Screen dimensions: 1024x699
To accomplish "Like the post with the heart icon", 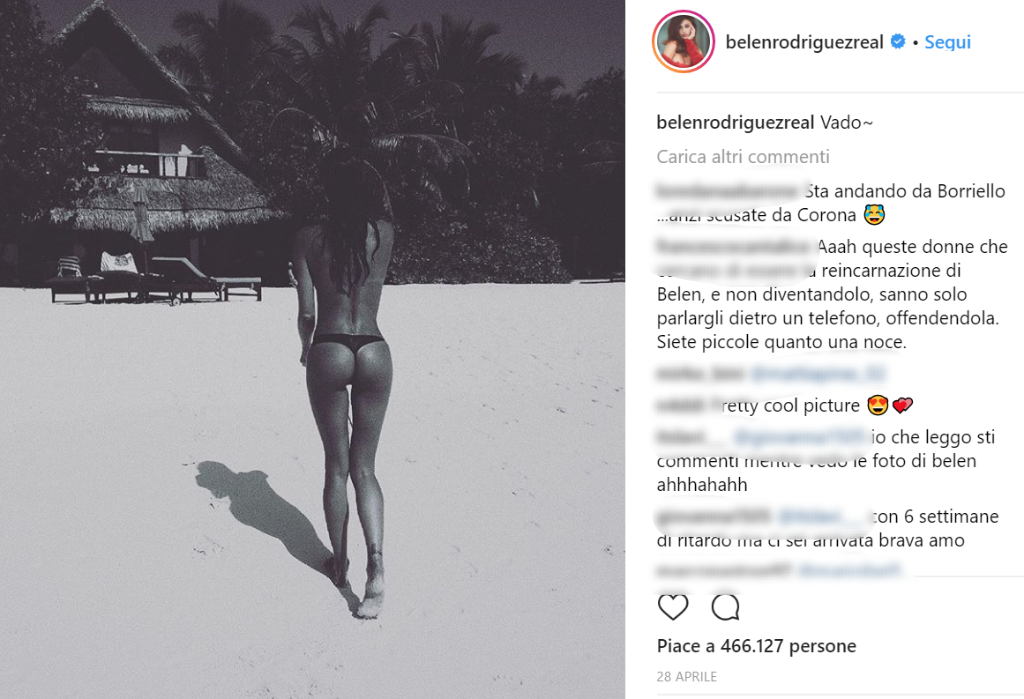I will [673, 607].
